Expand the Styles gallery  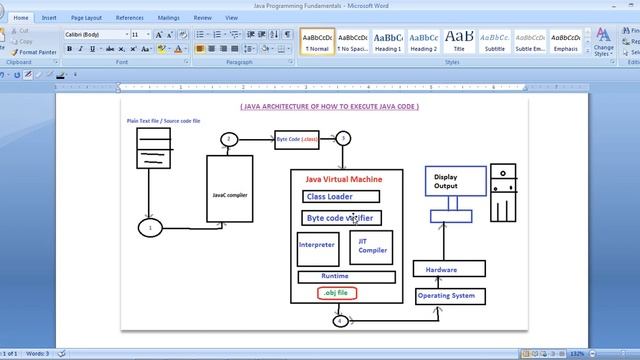click(588, 51)
